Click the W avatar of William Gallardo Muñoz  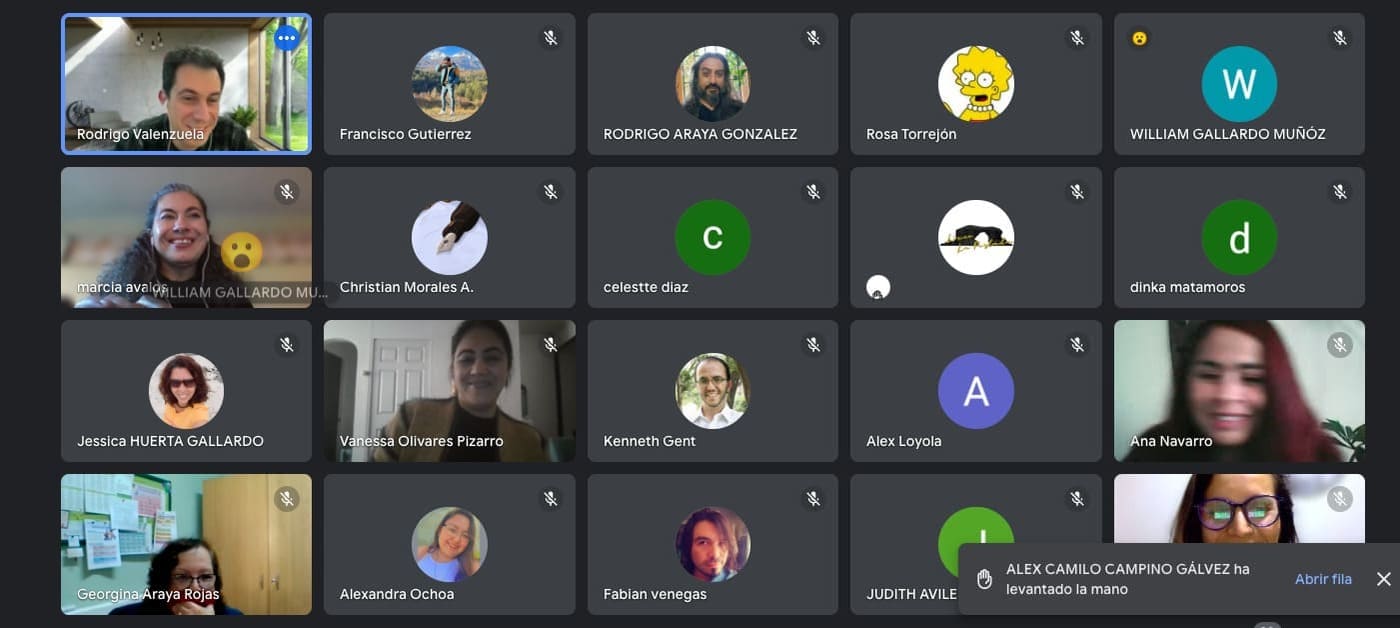(x=1239, y=84)
